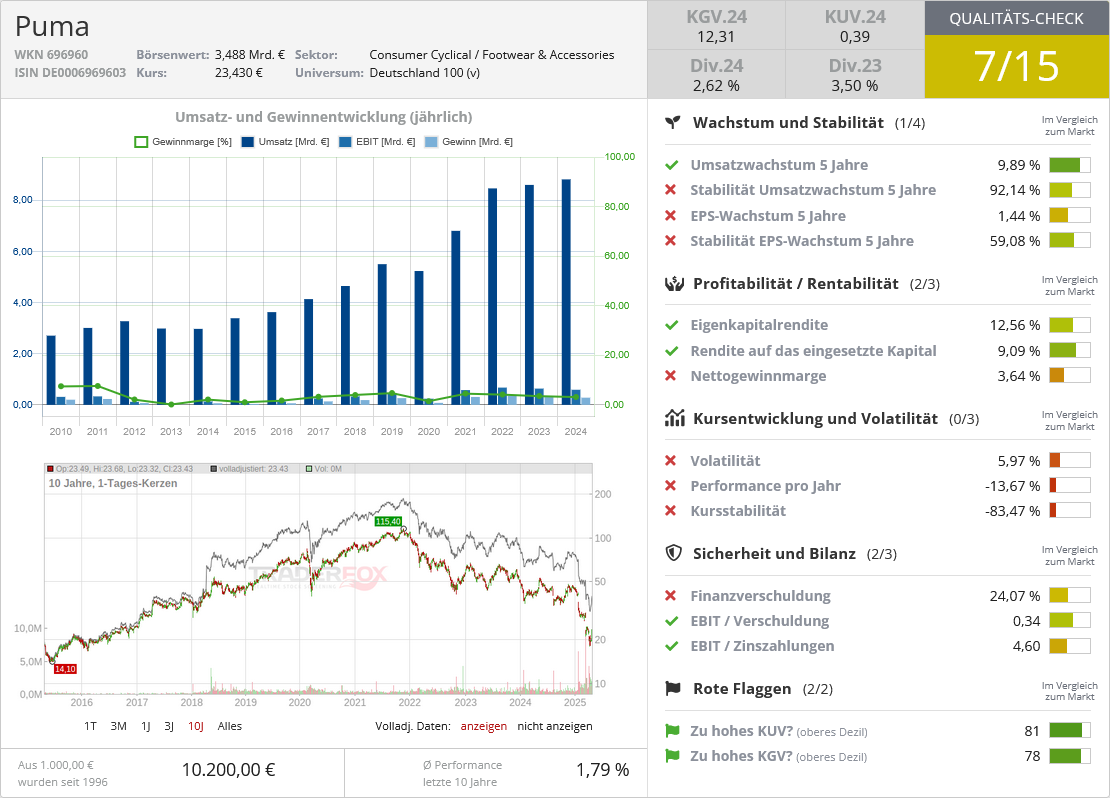The image size is (1110, 798).
Task: Switch the price chart to 3M range
Action: click(118, 726)
